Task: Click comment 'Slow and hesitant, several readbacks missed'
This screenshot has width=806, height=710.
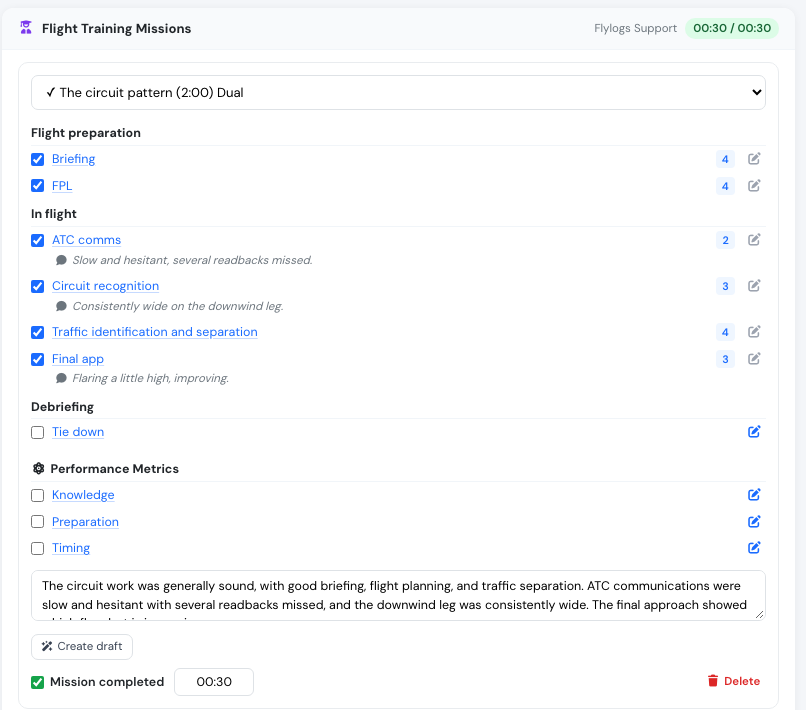Action: (x=192, y=260)
